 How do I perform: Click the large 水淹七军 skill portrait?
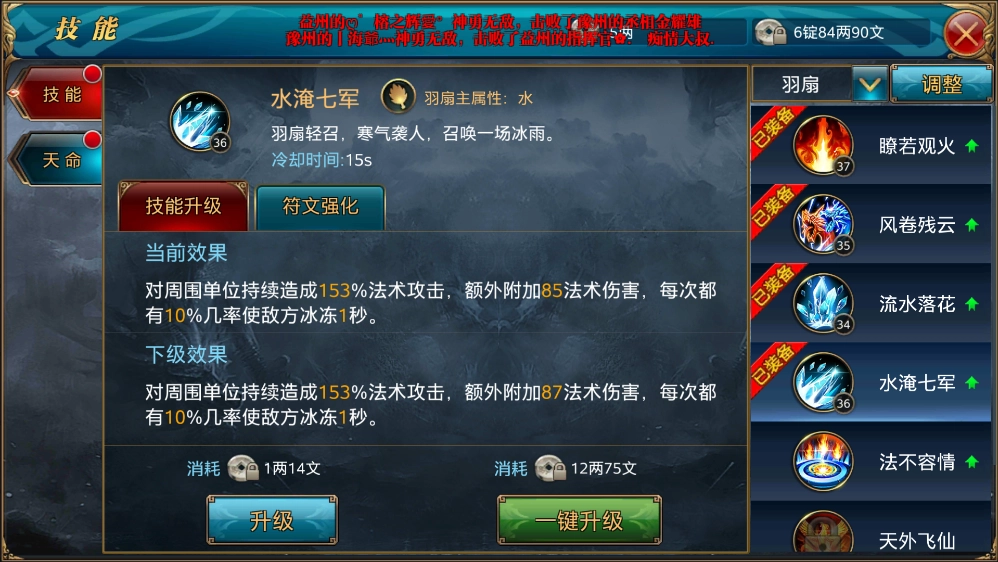point(200,122)
